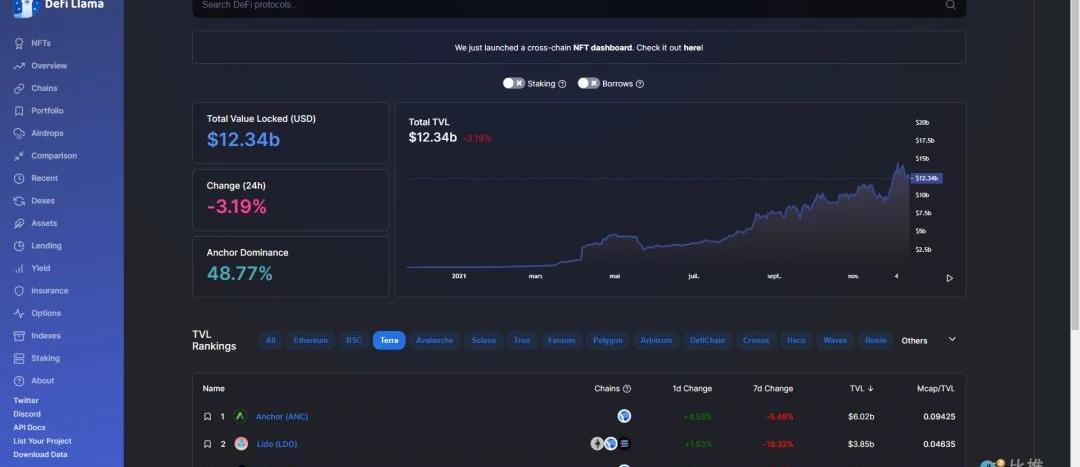Click the Staking toggle help icon
Image resolution: width=1080 pixels, height=467 pixels.
coord(562,84)
